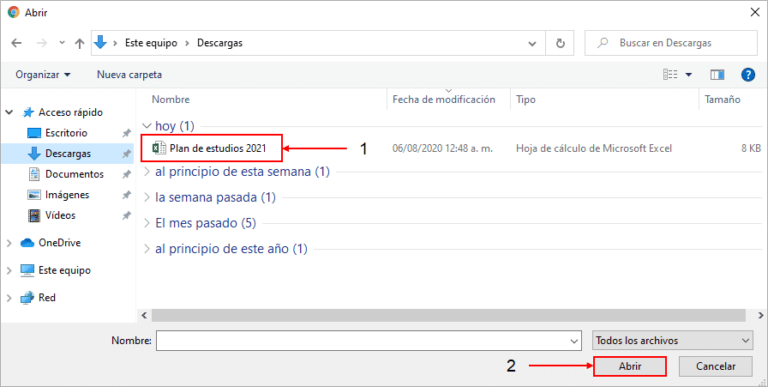768x387 pixels.
Task: Click the Abrir button
Action: (x=630, y=366)
